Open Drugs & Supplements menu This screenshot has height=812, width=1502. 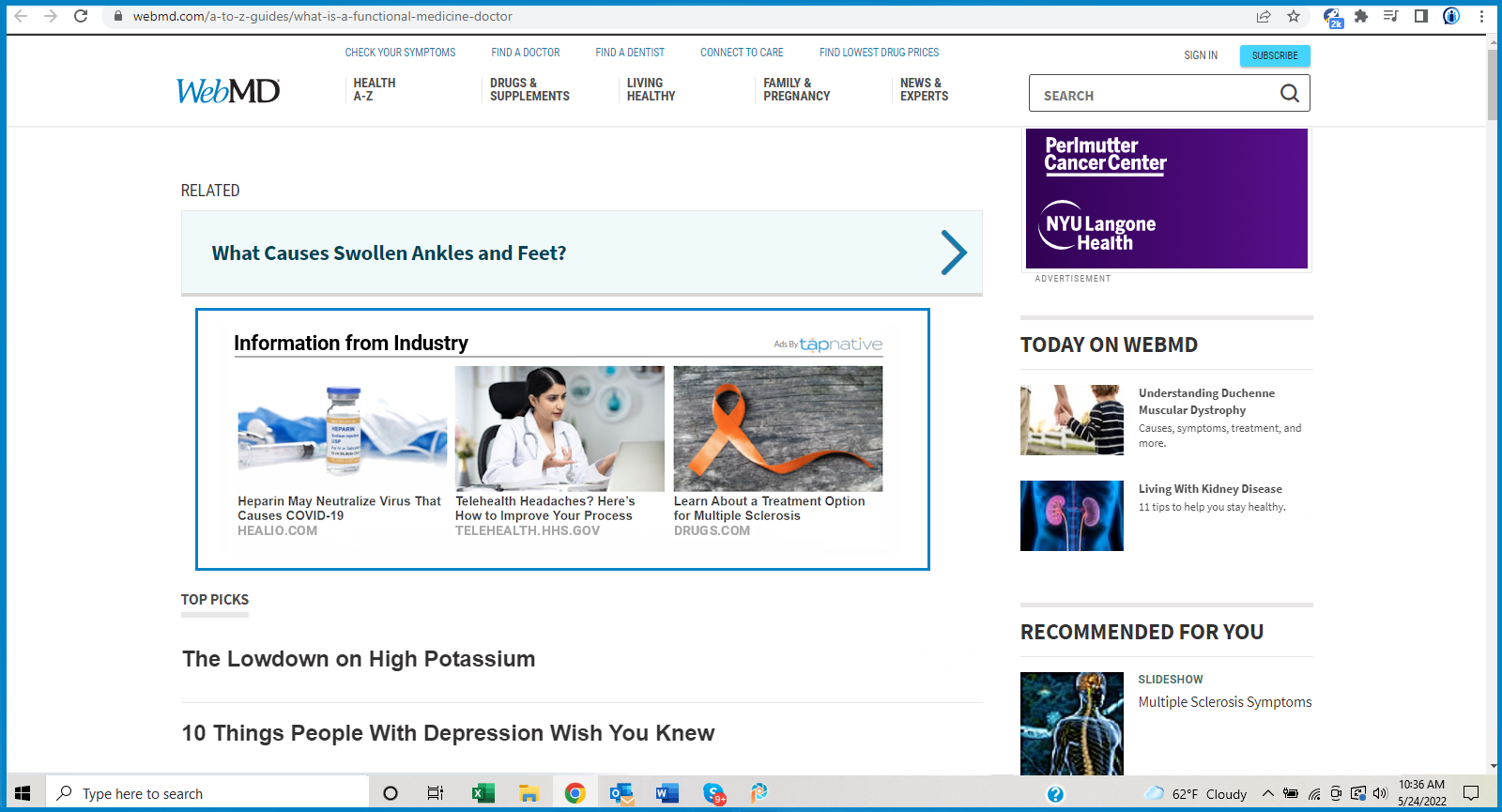pos(529,89)
